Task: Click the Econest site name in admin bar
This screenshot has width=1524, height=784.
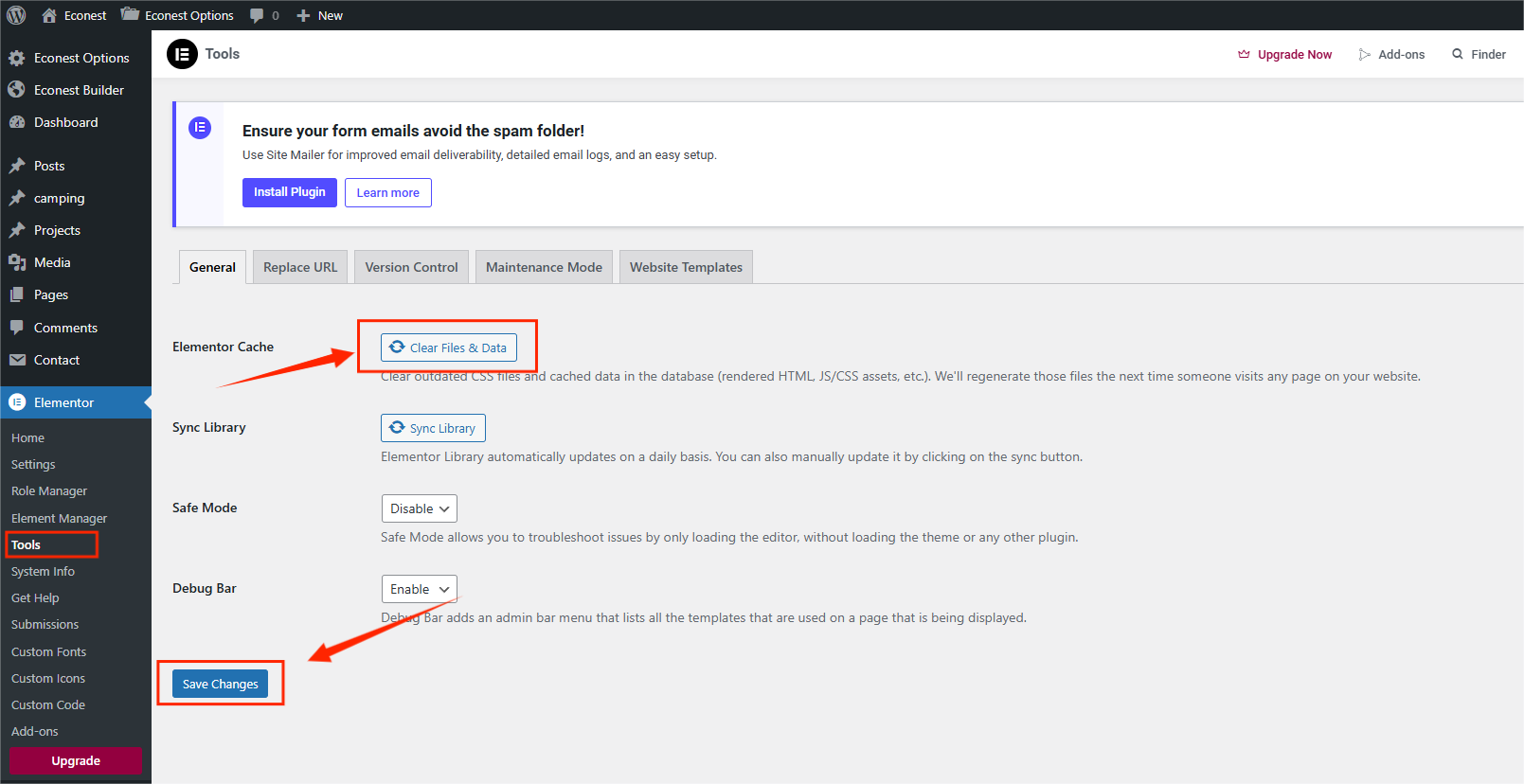Action: 85,15
